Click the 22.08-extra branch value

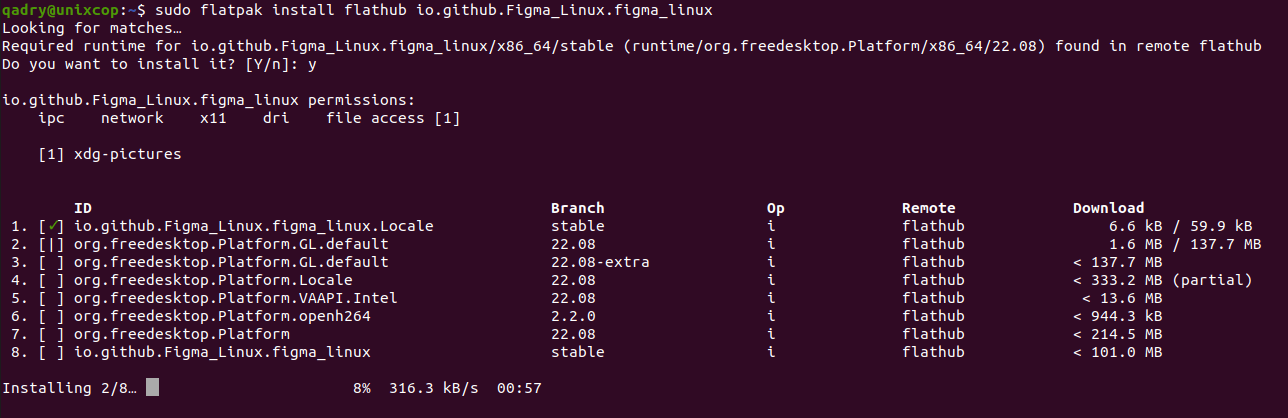(600, 263)
